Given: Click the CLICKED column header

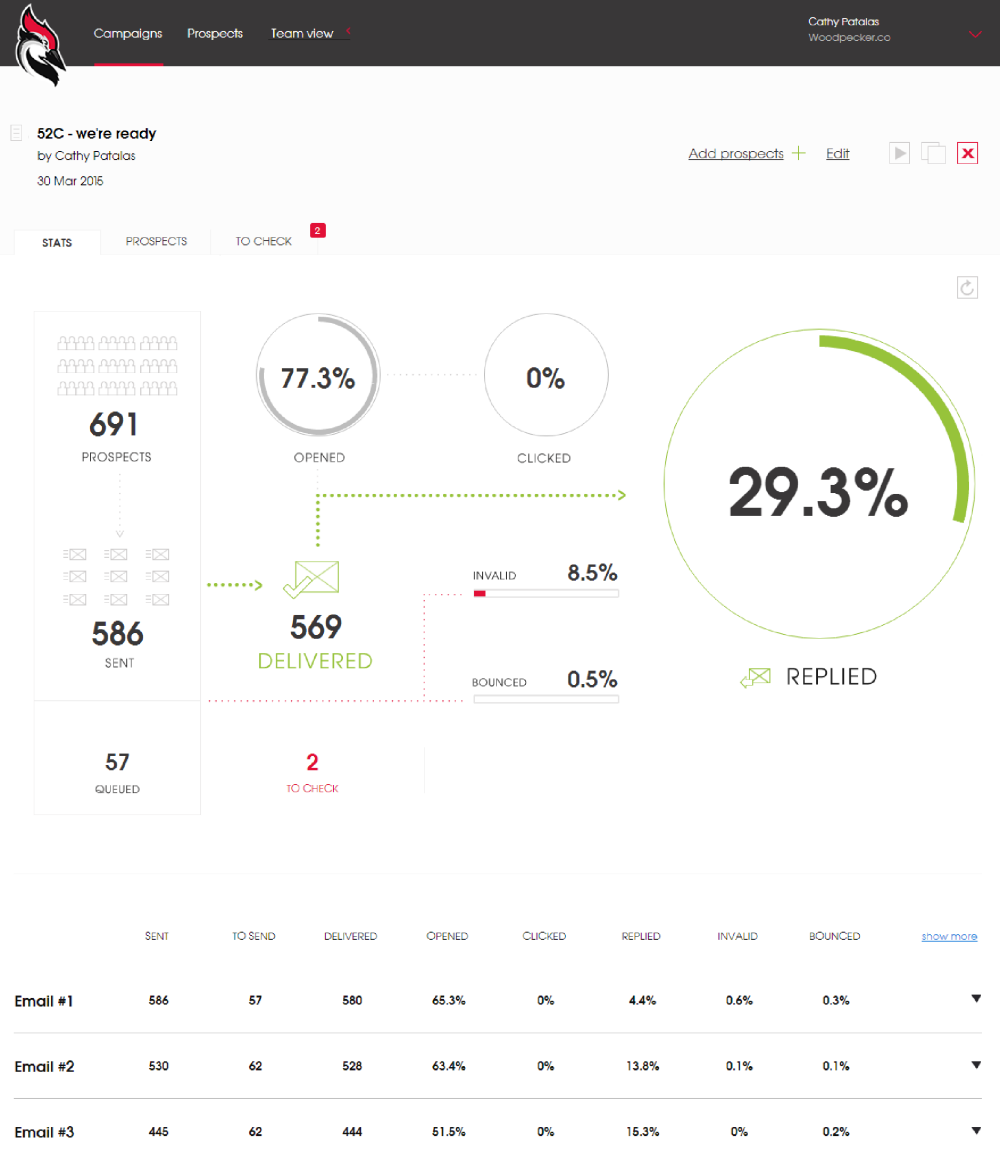Looking at the screenshot, I should point(544,936).
